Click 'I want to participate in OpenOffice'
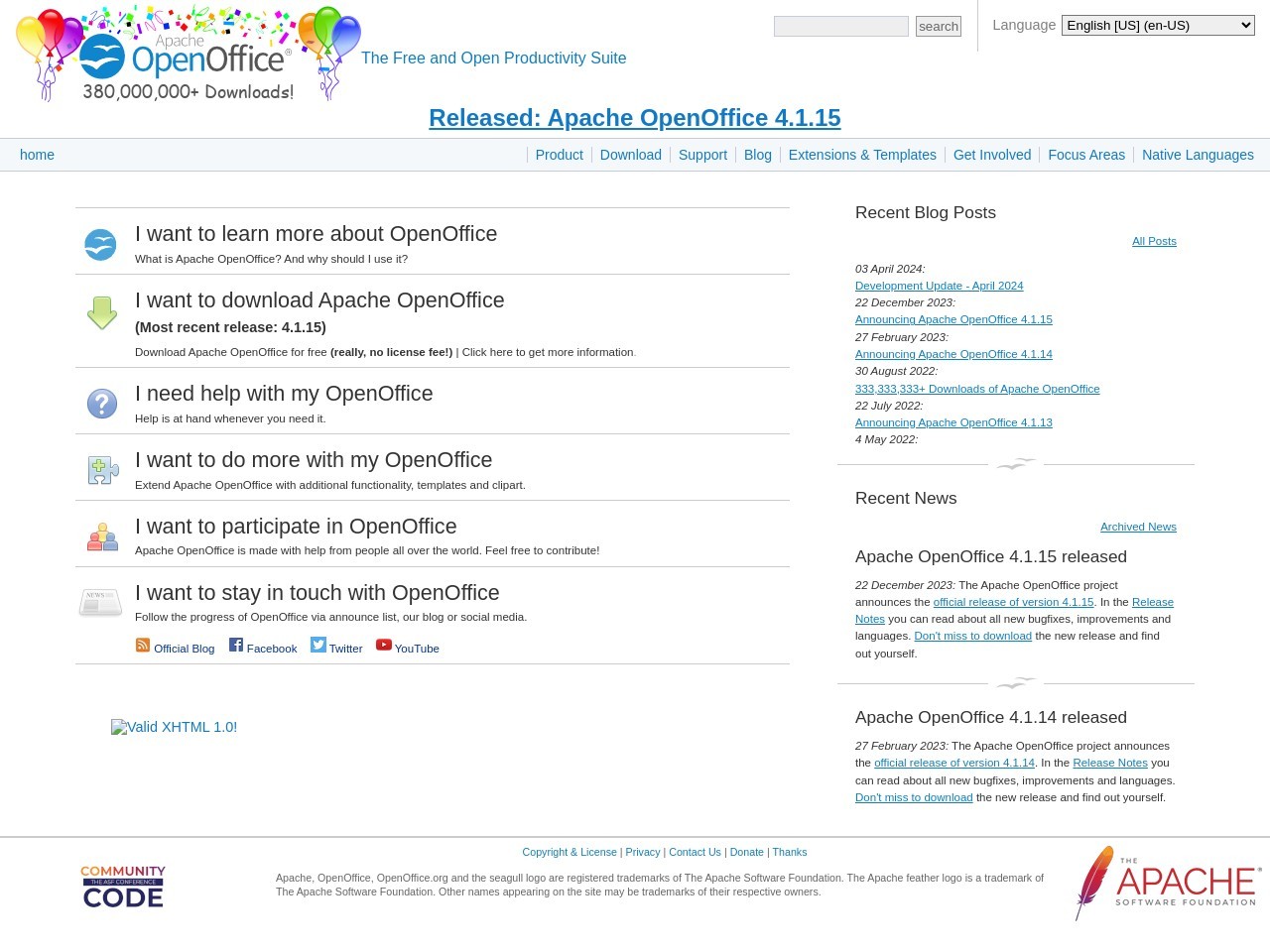Viewport: 1270px width, 952px height. (x=296, y=527)
